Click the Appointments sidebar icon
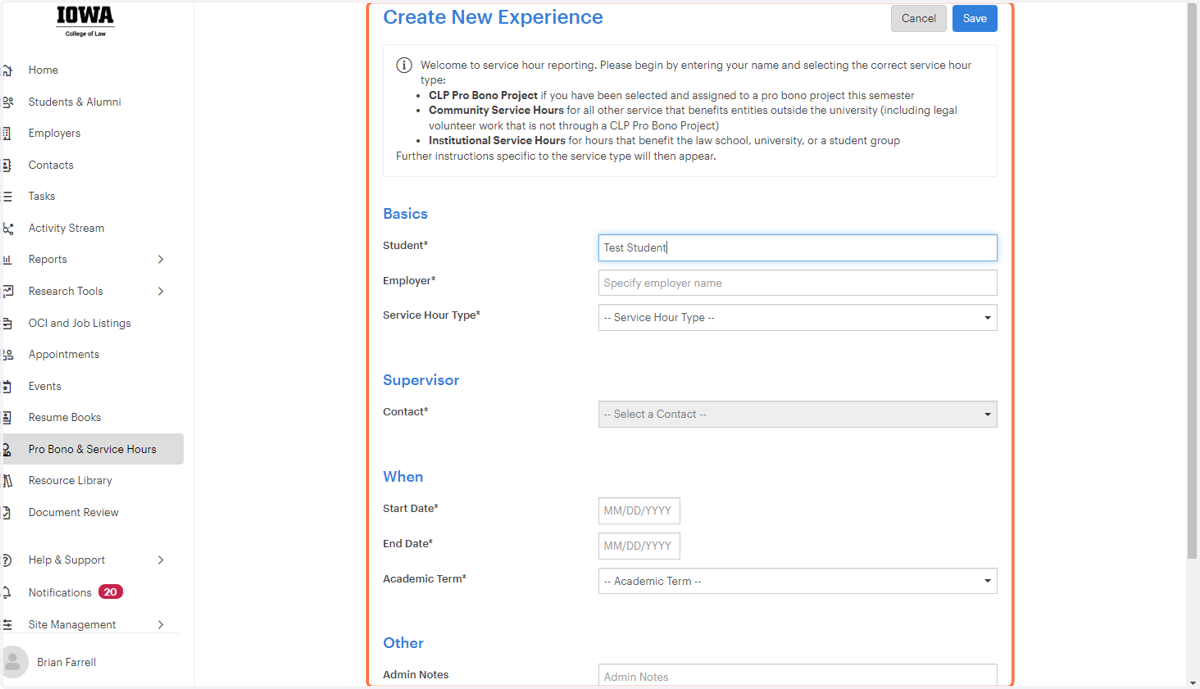This screenshot has height=689, width=1200. click(7, 354)
